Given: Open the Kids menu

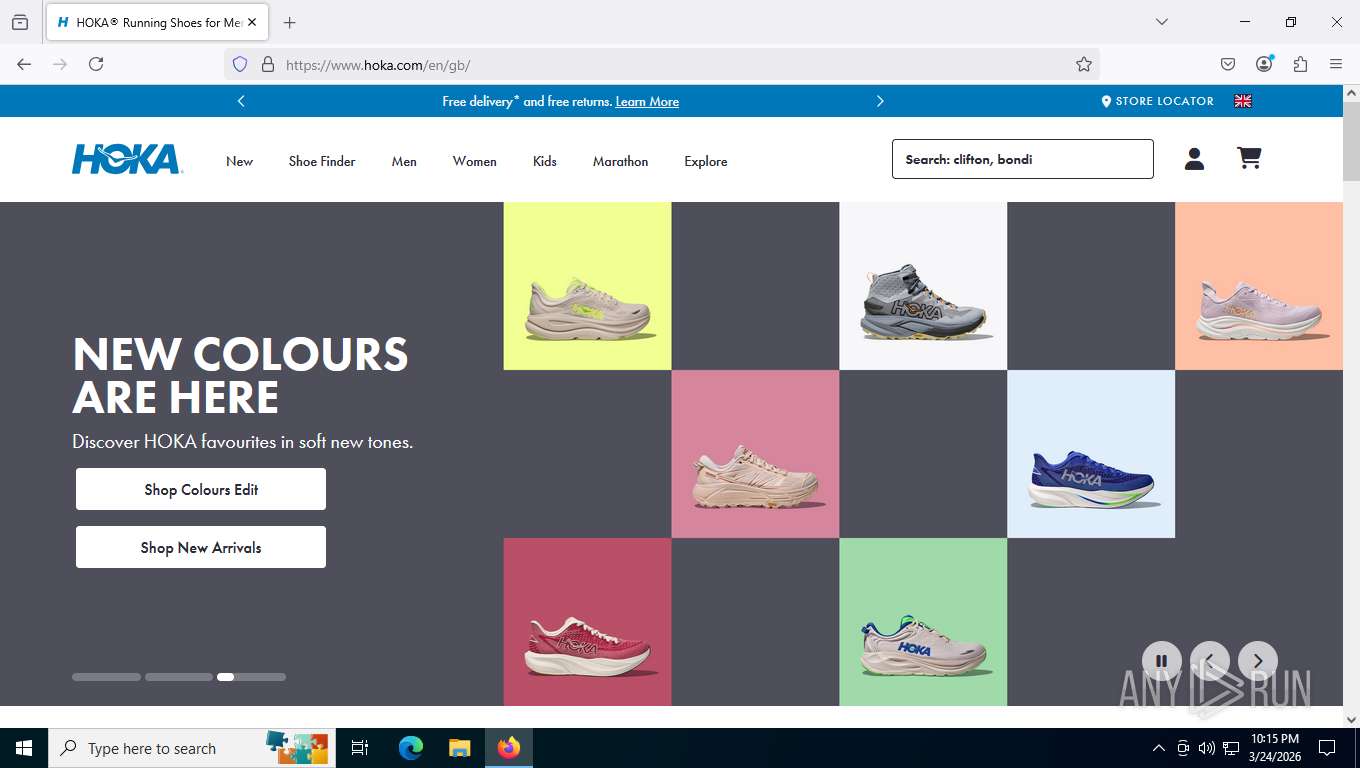Looking at the screenshot, I should click(x=545, y=161).
